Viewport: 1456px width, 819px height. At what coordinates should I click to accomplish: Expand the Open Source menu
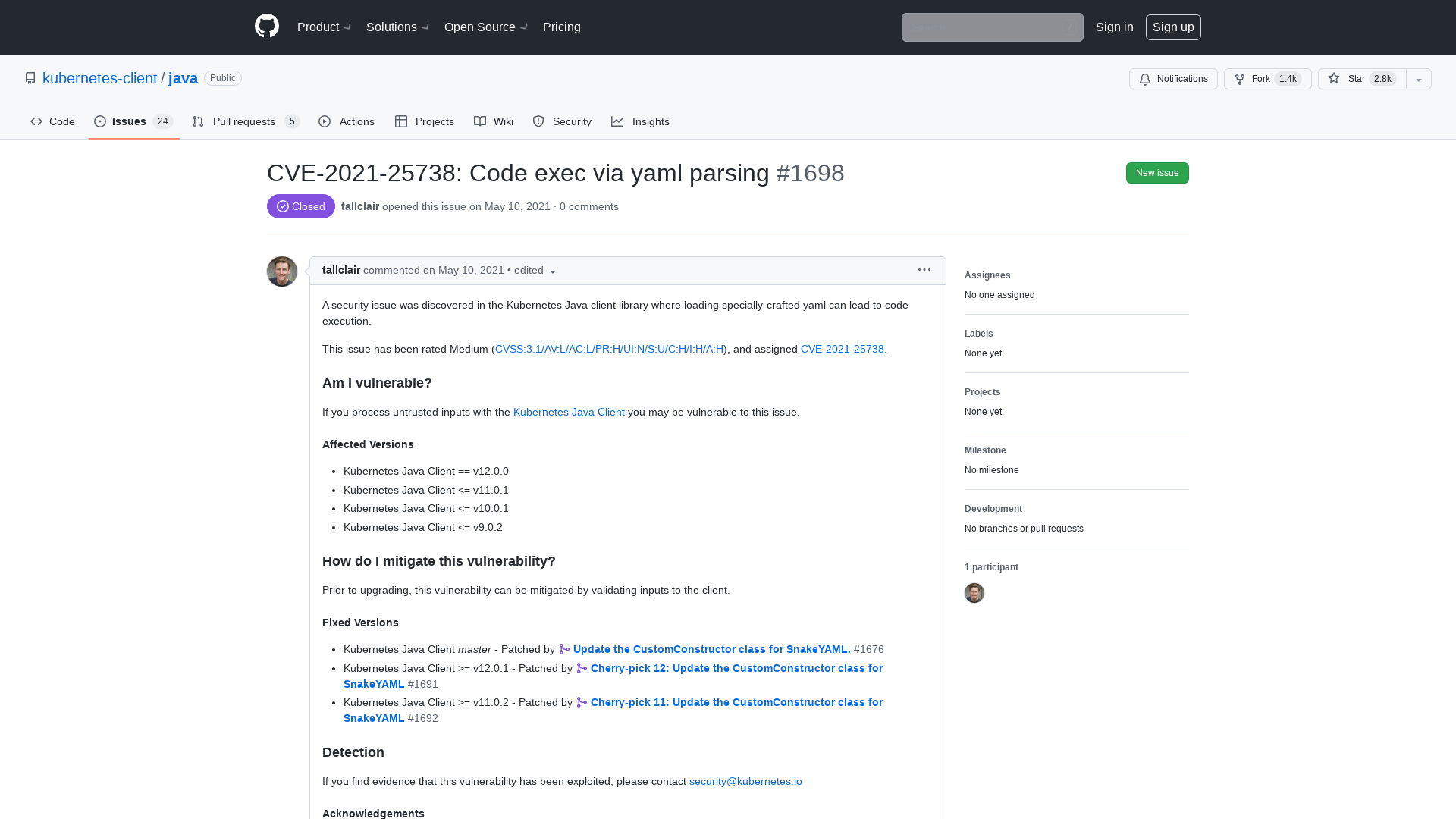coord(486,27)
